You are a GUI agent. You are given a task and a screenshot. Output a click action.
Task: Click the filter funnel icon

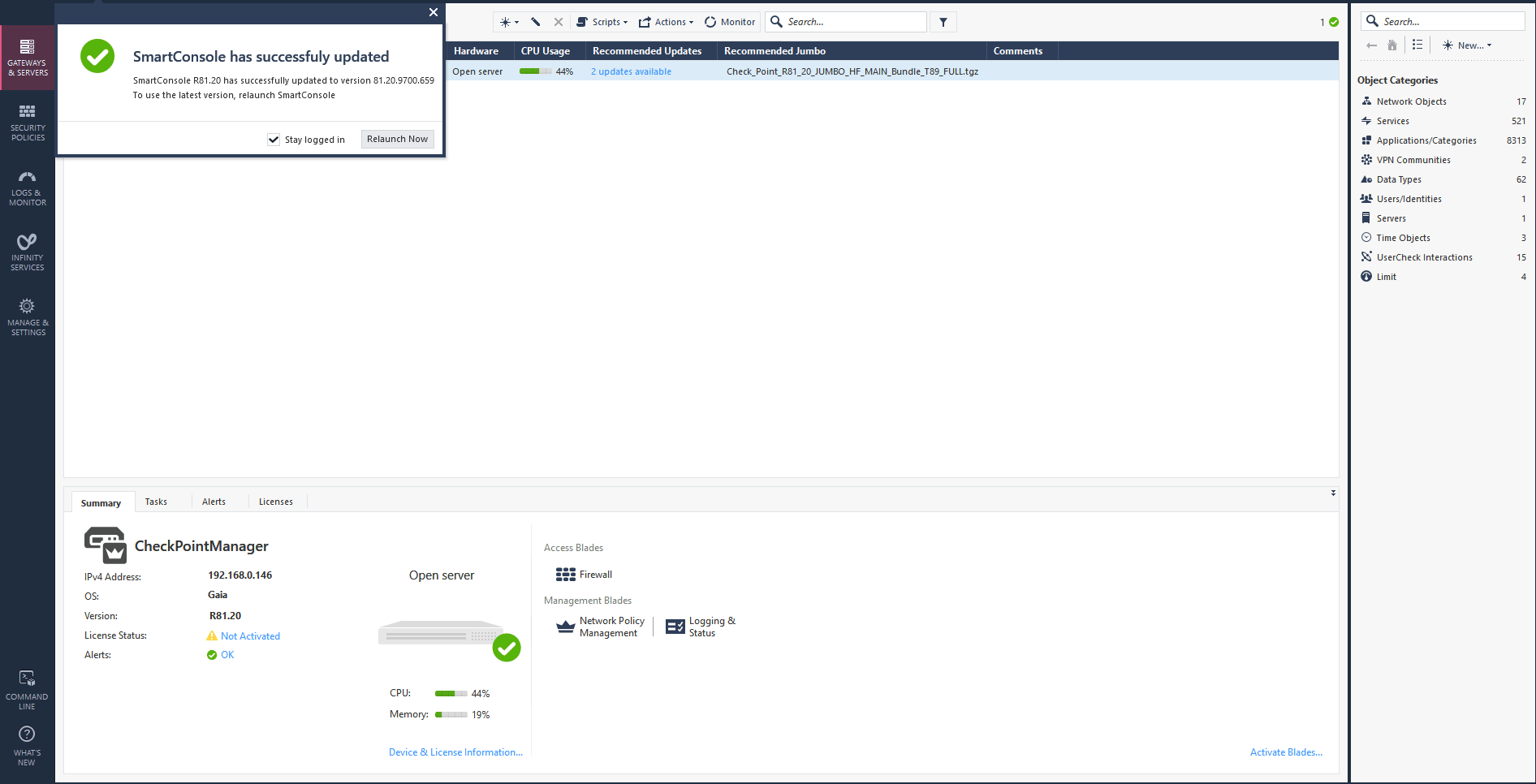coord(943,22)
